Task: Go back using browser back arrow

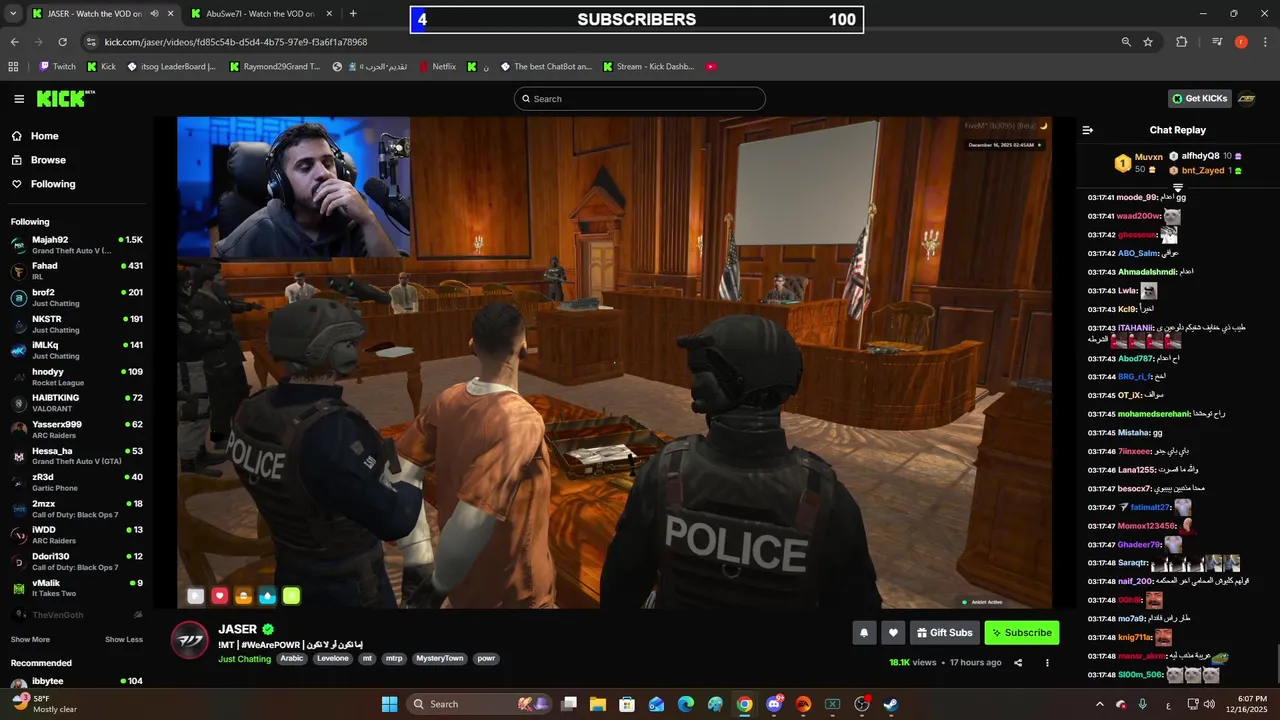Action: (x=14, y=42)
